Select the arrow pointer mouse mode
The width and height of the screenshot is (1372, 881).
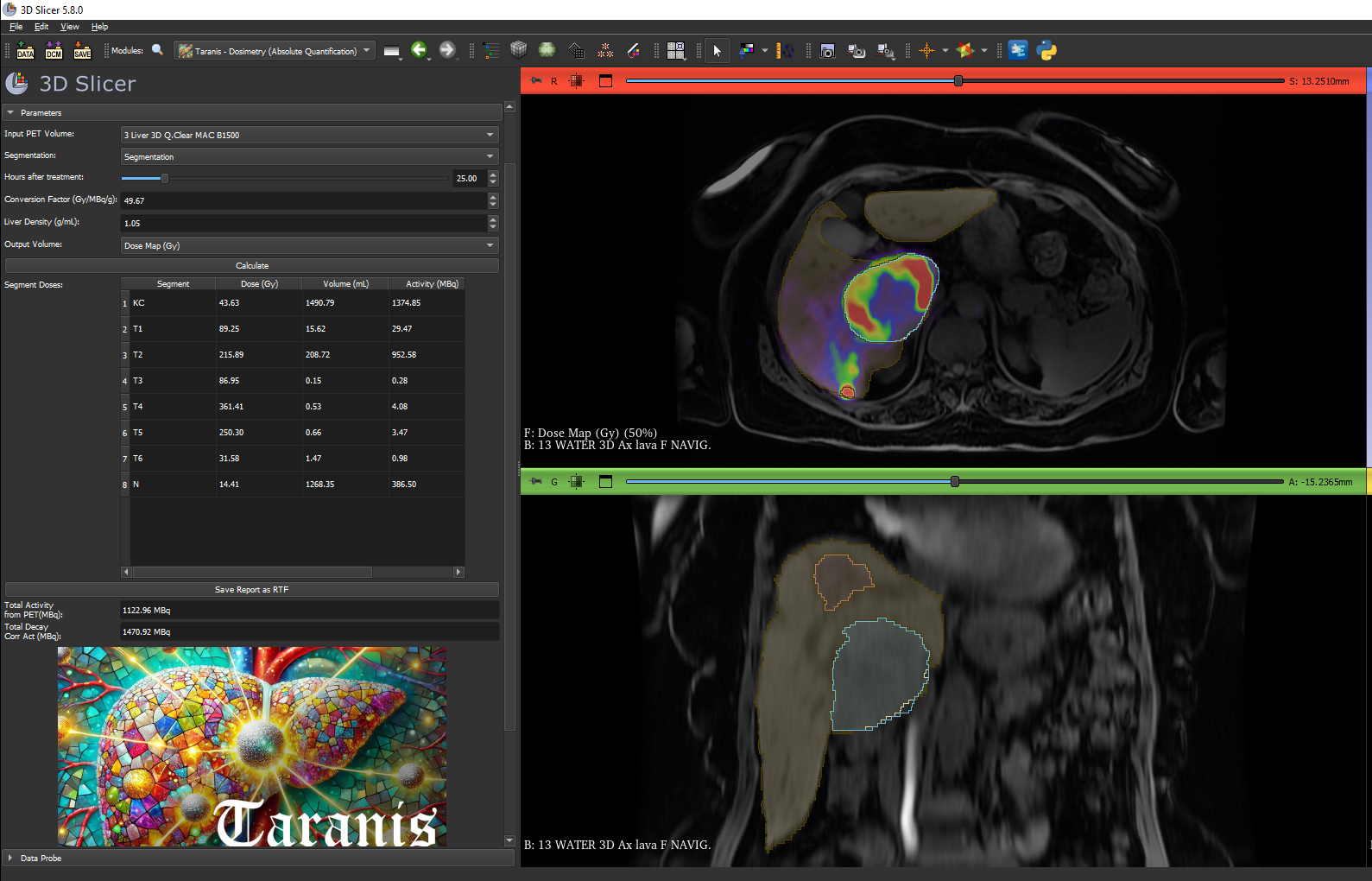[717, 51]
